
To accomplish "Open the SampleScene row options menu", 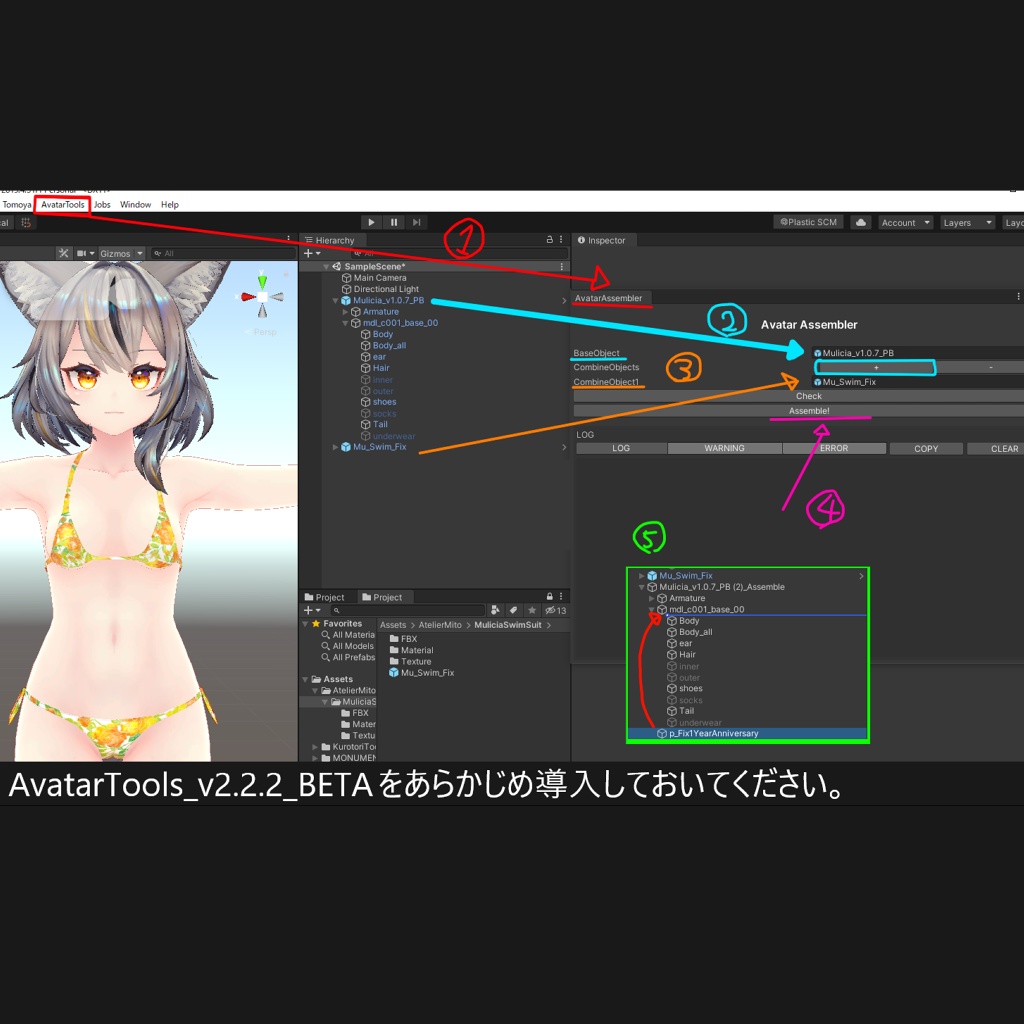I will point(562,266).
